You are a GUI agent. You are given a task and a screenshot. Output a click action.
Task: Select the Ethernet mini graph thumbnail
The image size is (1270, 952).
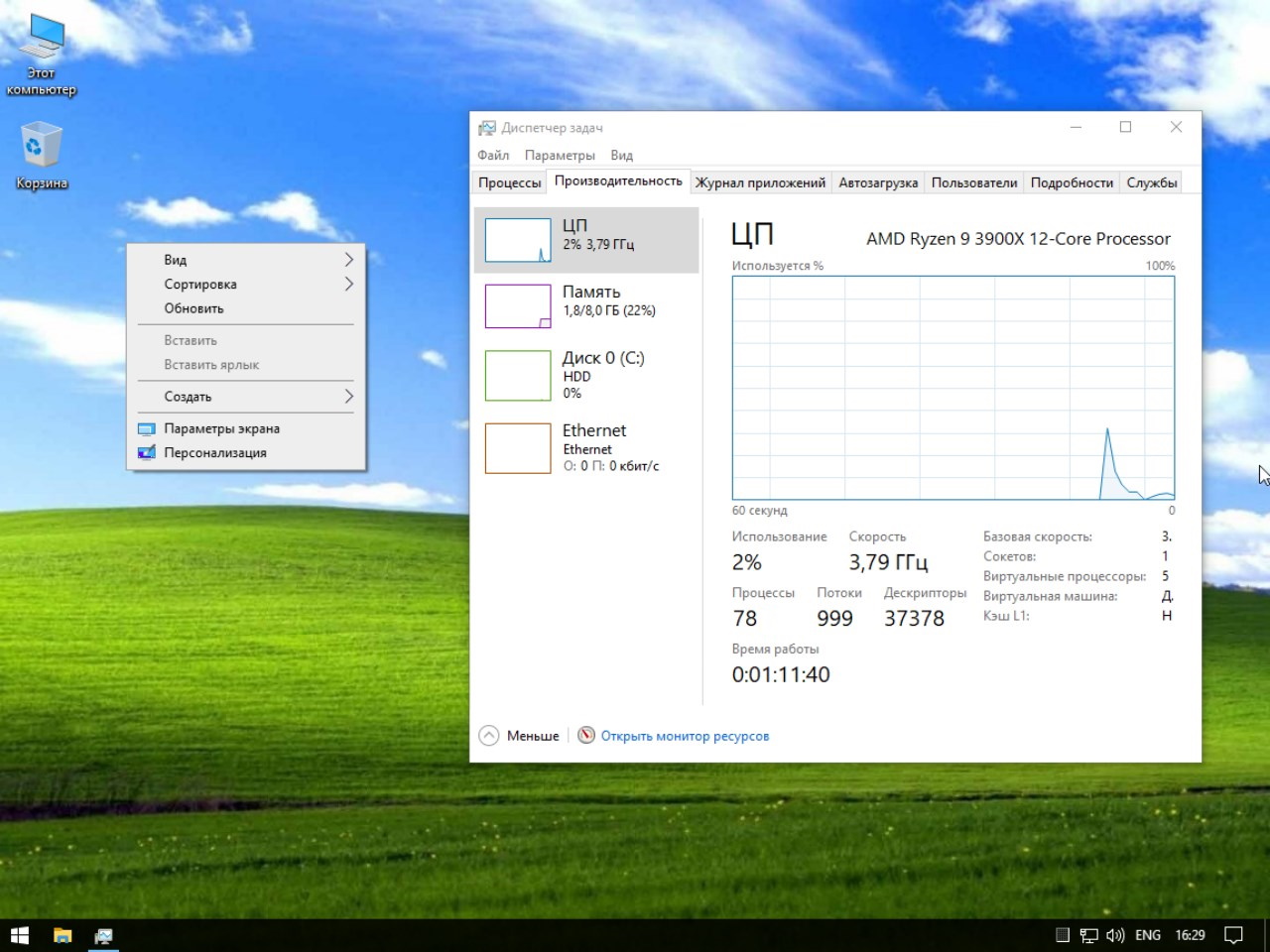point(518,448)
